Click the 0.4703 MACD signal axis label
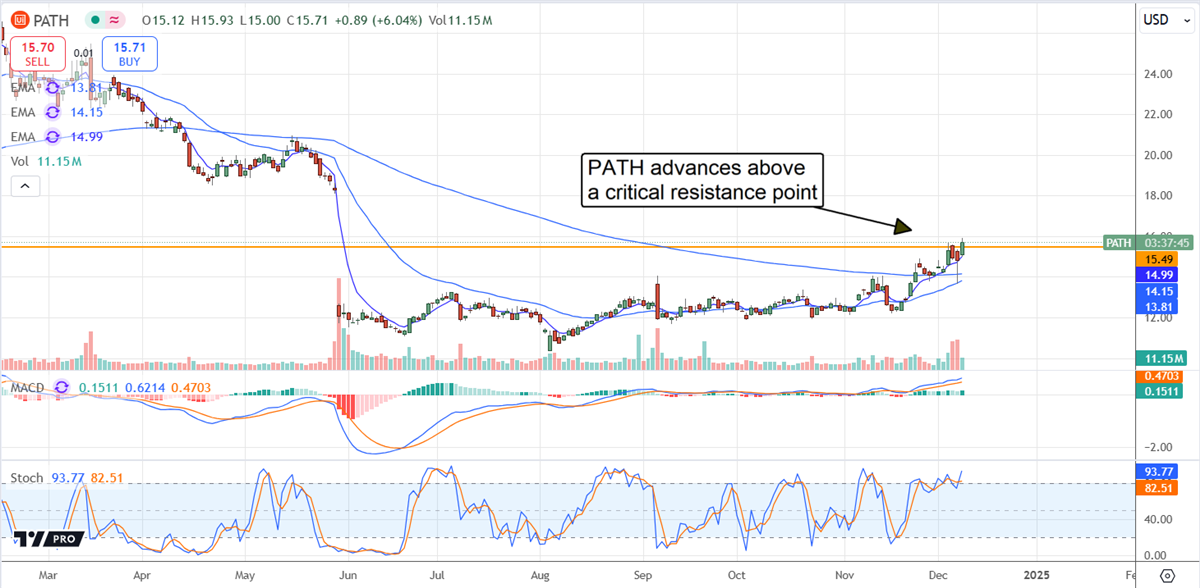The image size is (1200, 588). click(x=1159, y=377)
